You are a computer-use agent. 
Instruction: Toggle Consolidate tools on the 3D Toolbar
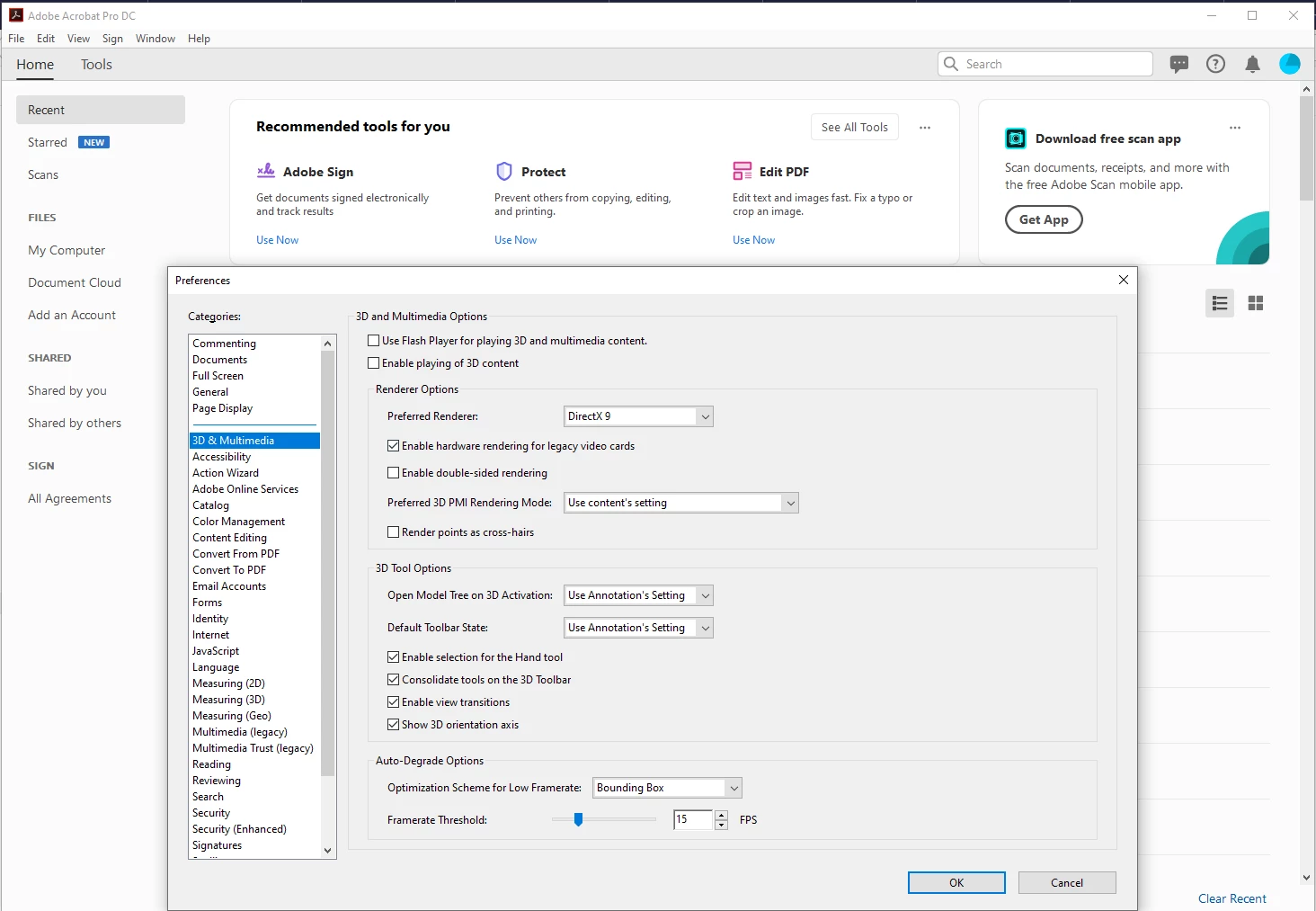[x=394, y=680]
